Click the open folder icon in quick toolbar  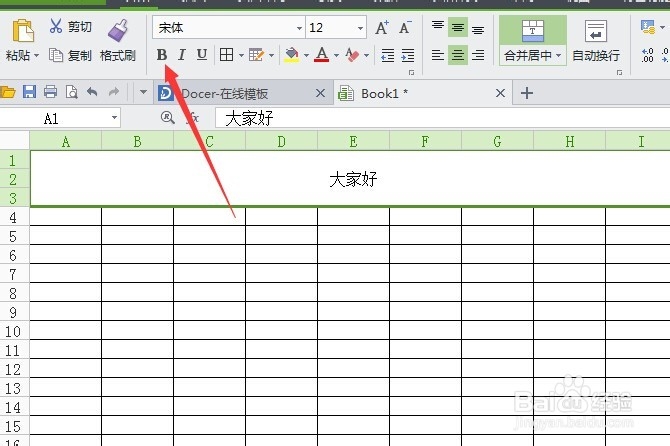click(7, 92)
